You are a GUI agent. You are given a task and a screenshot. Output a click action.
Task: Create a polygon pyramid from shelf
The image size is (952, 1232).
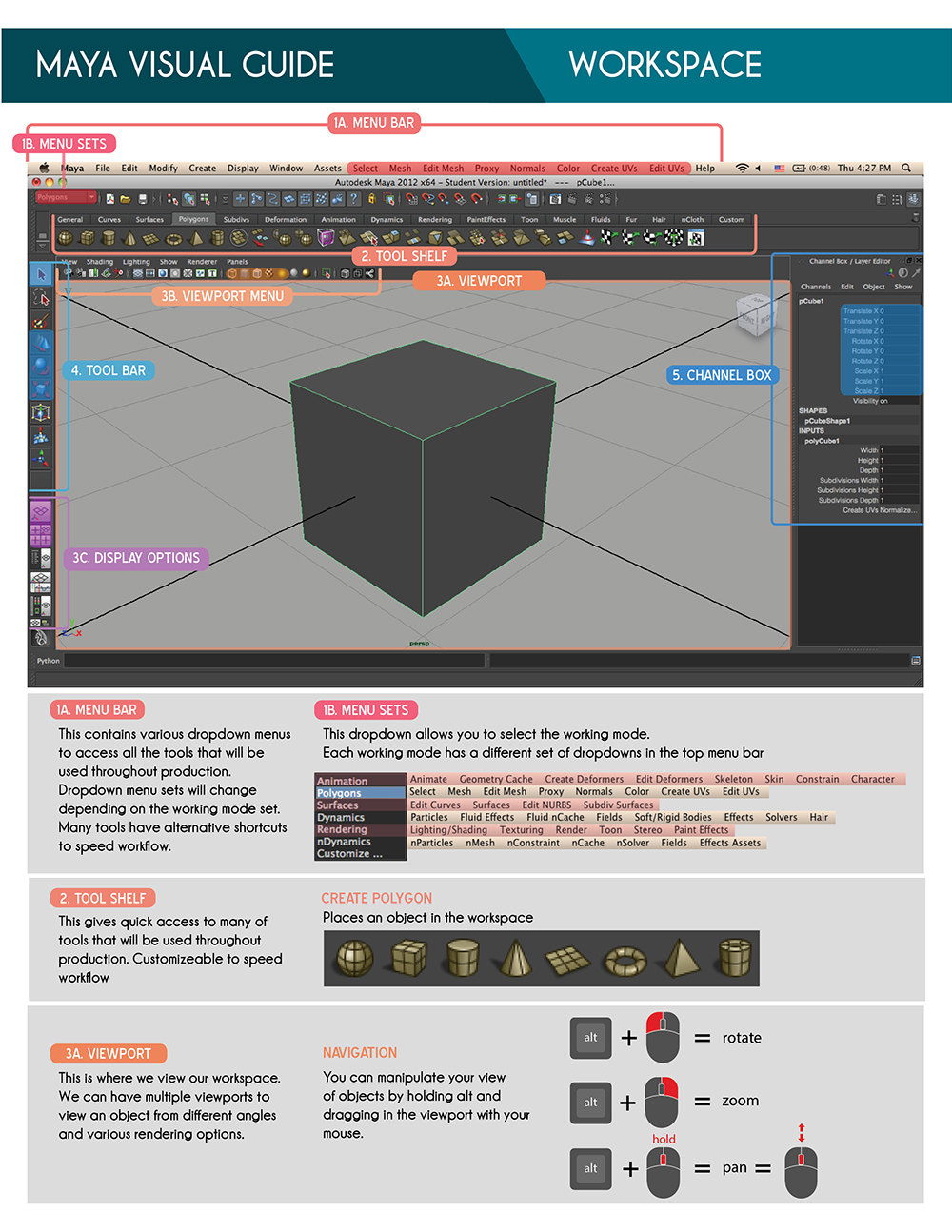pyautogui.click(x=197, y=237)
